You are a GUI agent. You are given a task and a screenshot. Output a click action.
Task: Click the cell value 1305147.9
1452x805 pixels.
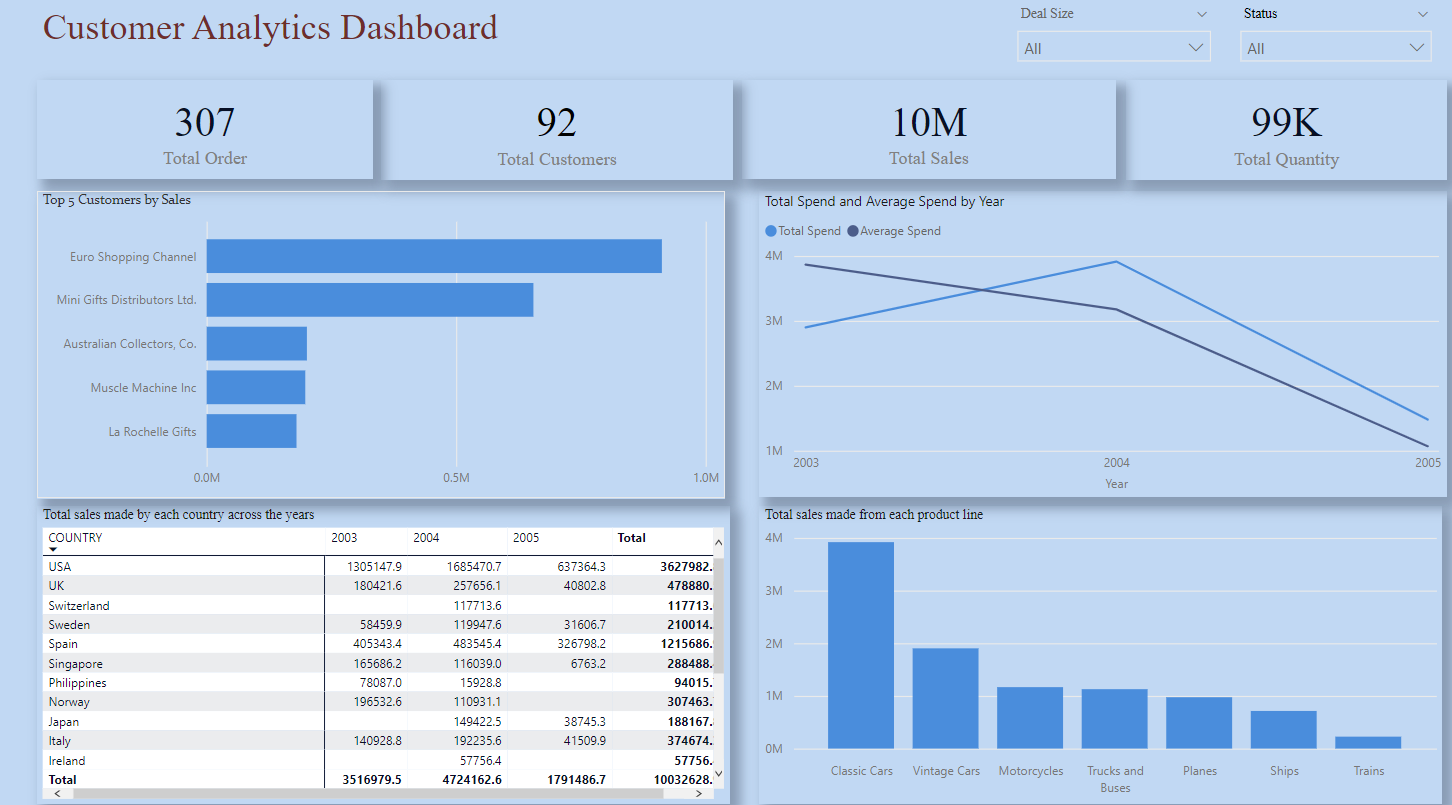[374, 566]
